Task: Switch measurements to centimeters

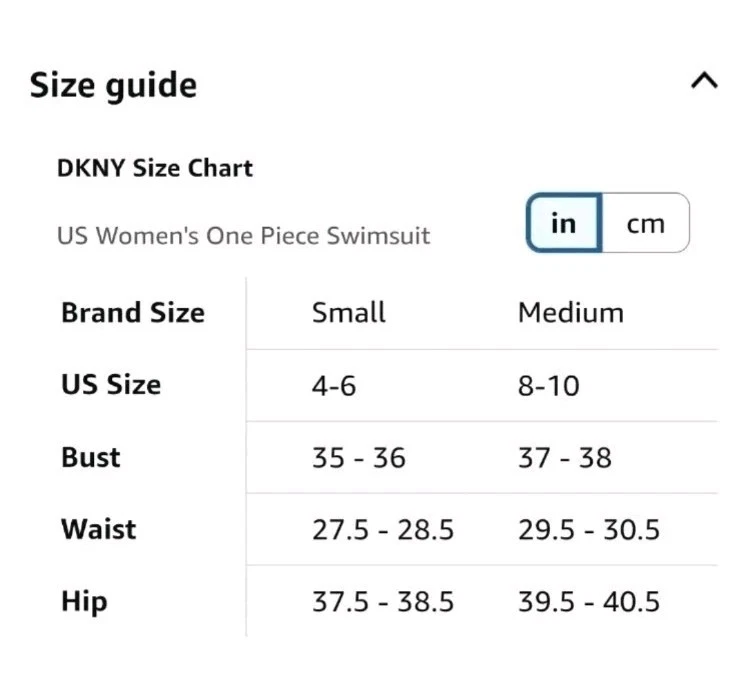Action: (x=645, y=223)
